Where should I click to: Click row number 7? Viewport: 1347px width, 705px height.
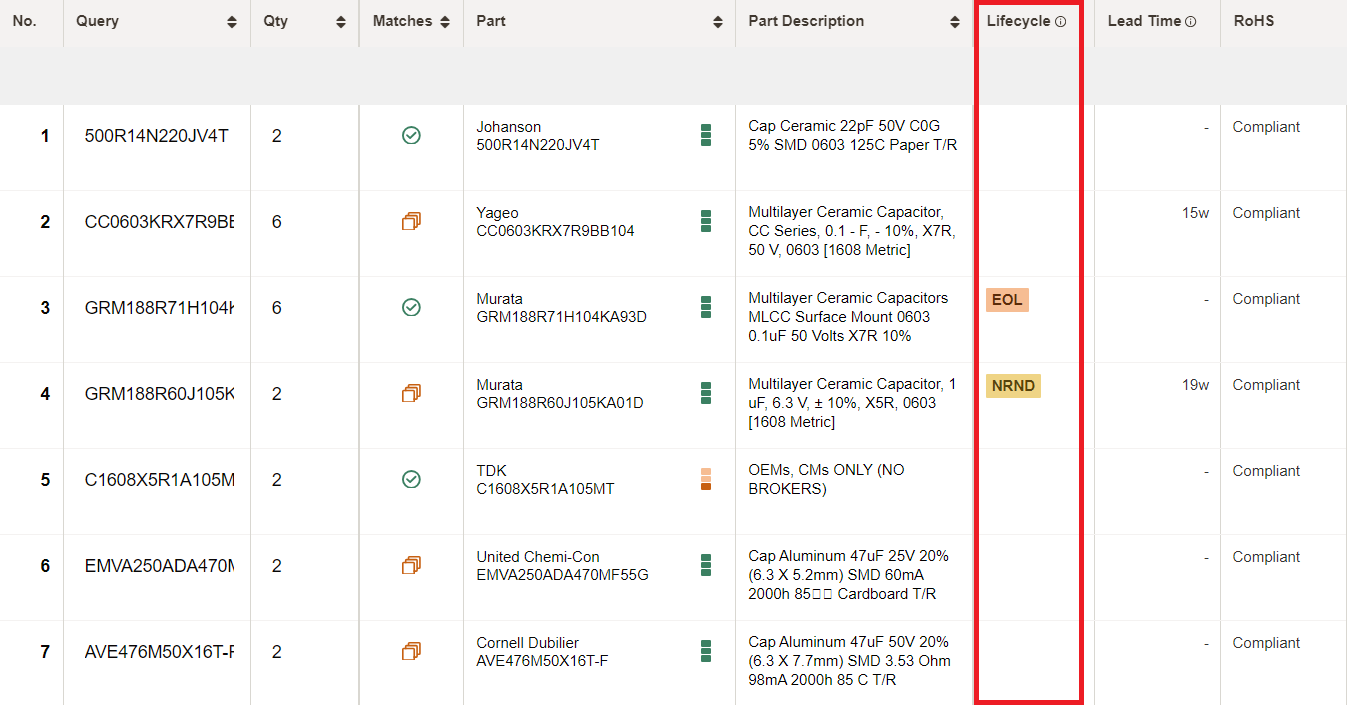[45, 652]
